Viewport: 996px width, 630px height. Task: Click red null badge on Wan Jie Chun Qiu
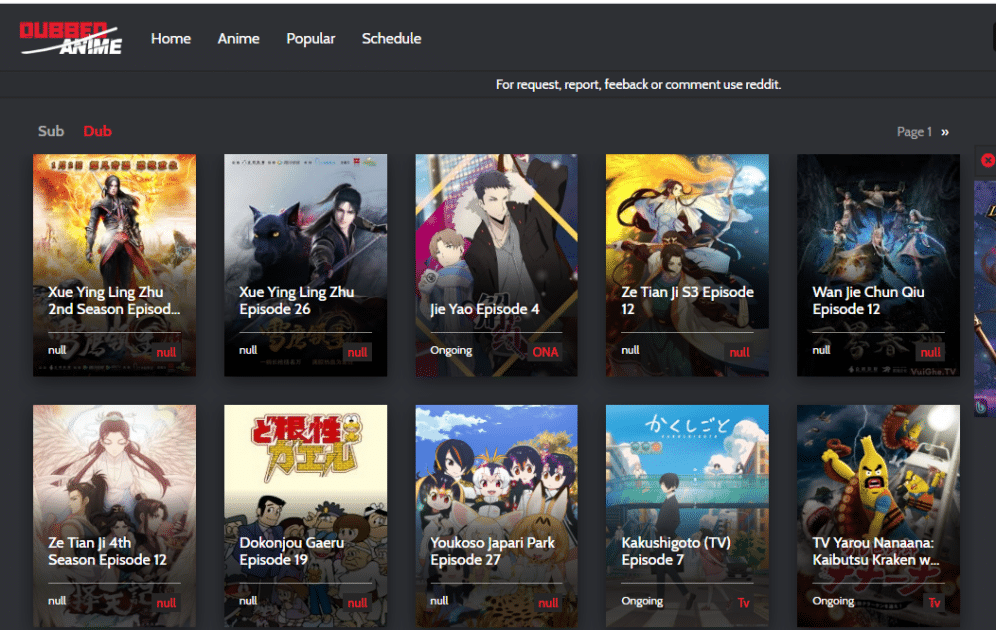coord(931,352)
